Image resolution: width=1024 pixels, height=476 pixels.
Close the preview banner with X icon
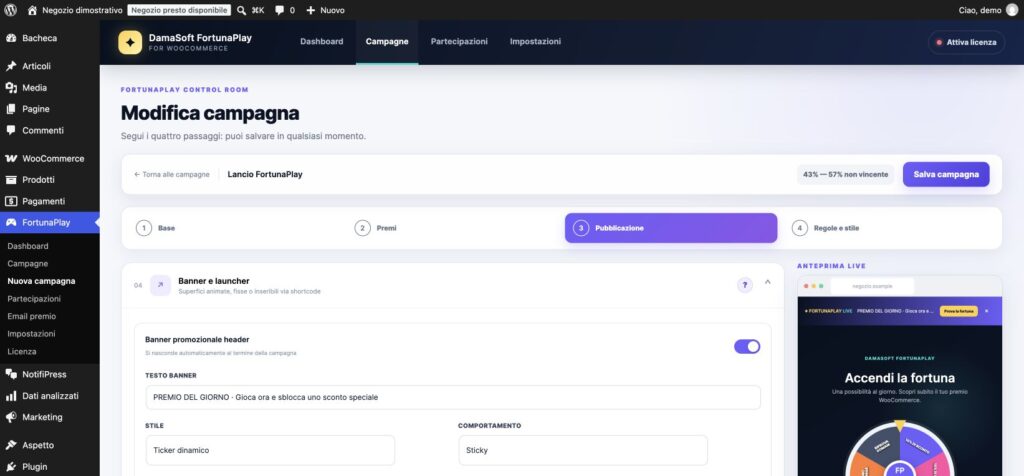[x=986, y=311]
